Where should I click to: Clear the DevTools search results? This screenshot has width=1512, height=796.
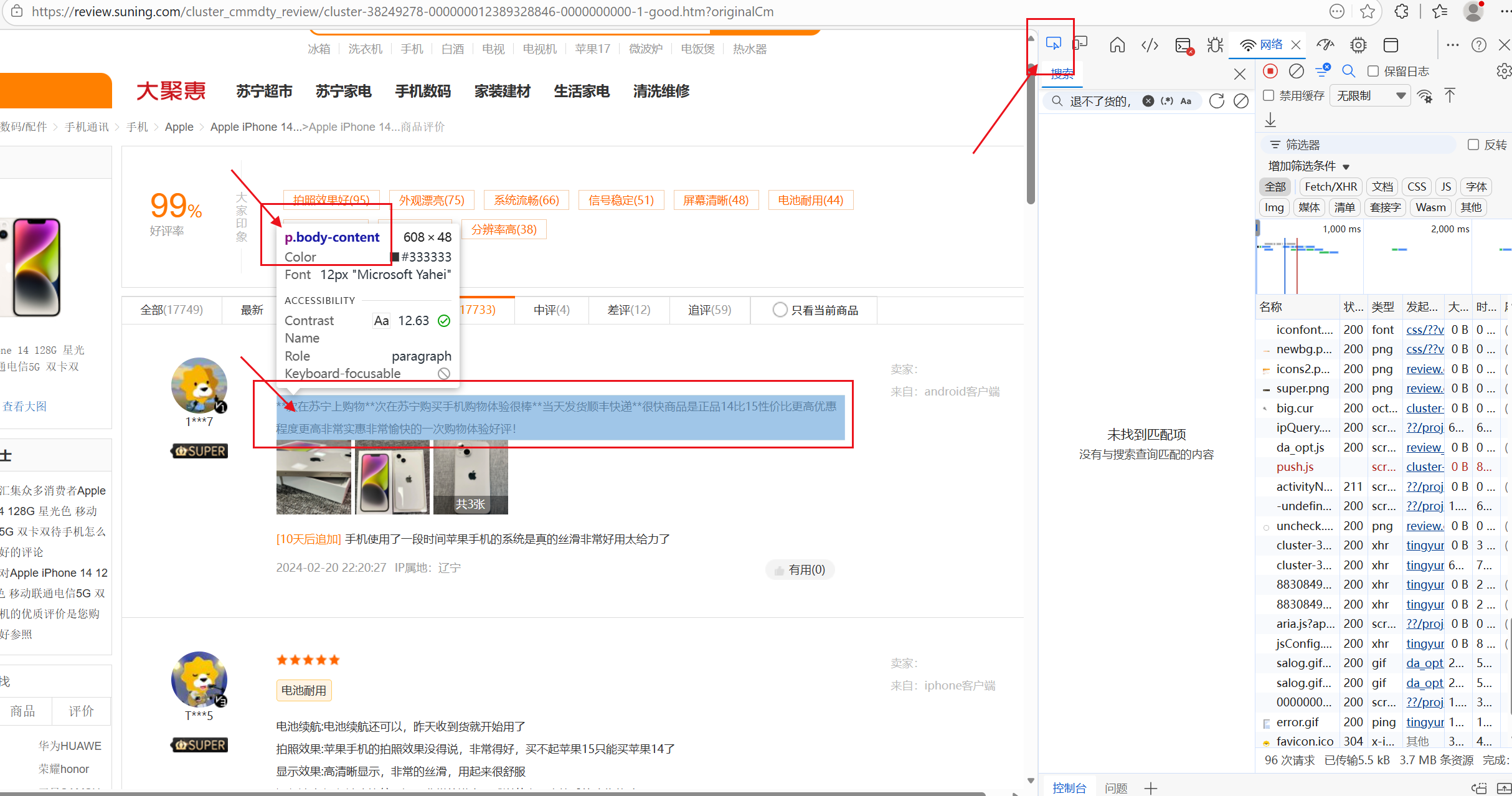1241,101
